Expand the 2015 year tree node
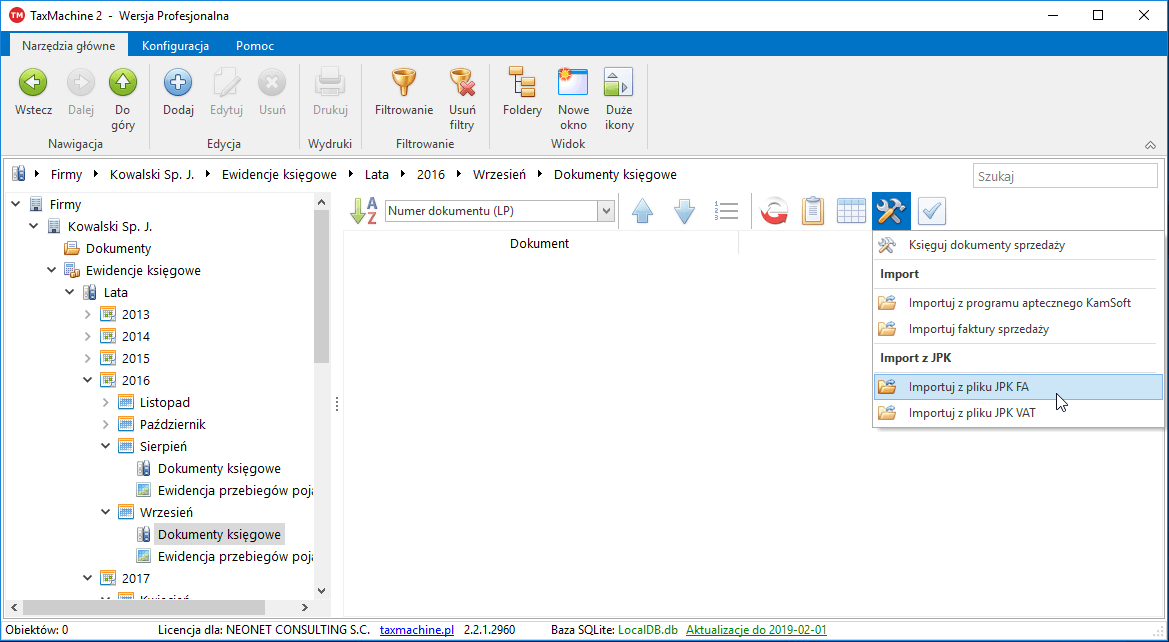The width and height of the screenshot is (1169, 642). pos(88,358)
